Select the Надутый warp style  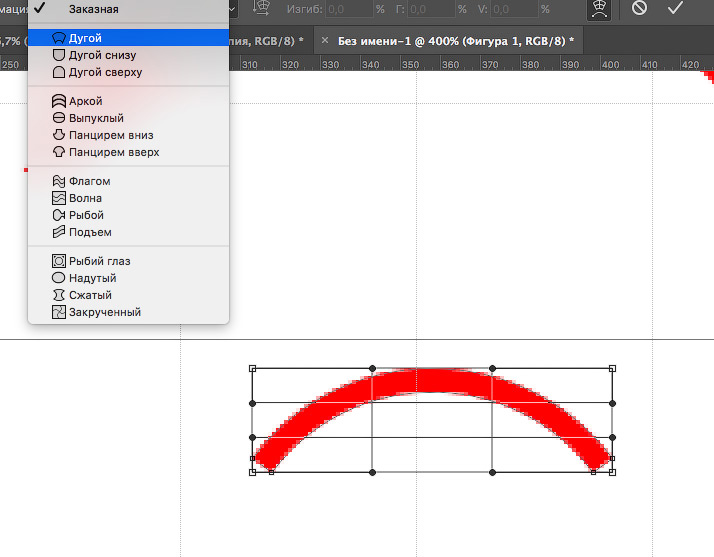tap(128, 278)
